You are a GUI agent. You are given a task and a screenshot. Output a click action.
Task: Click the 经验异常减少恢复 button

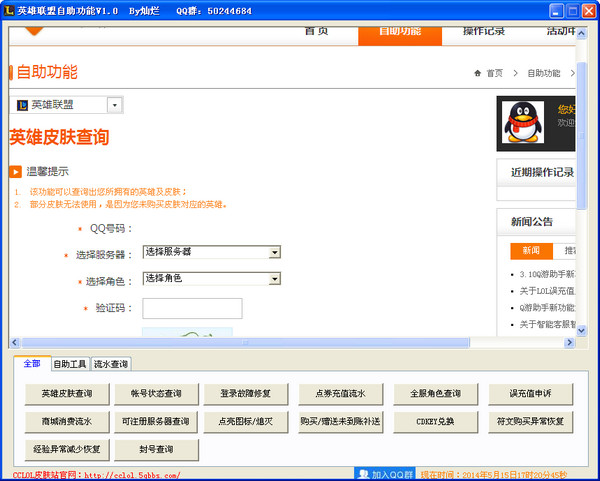(67, 450)
